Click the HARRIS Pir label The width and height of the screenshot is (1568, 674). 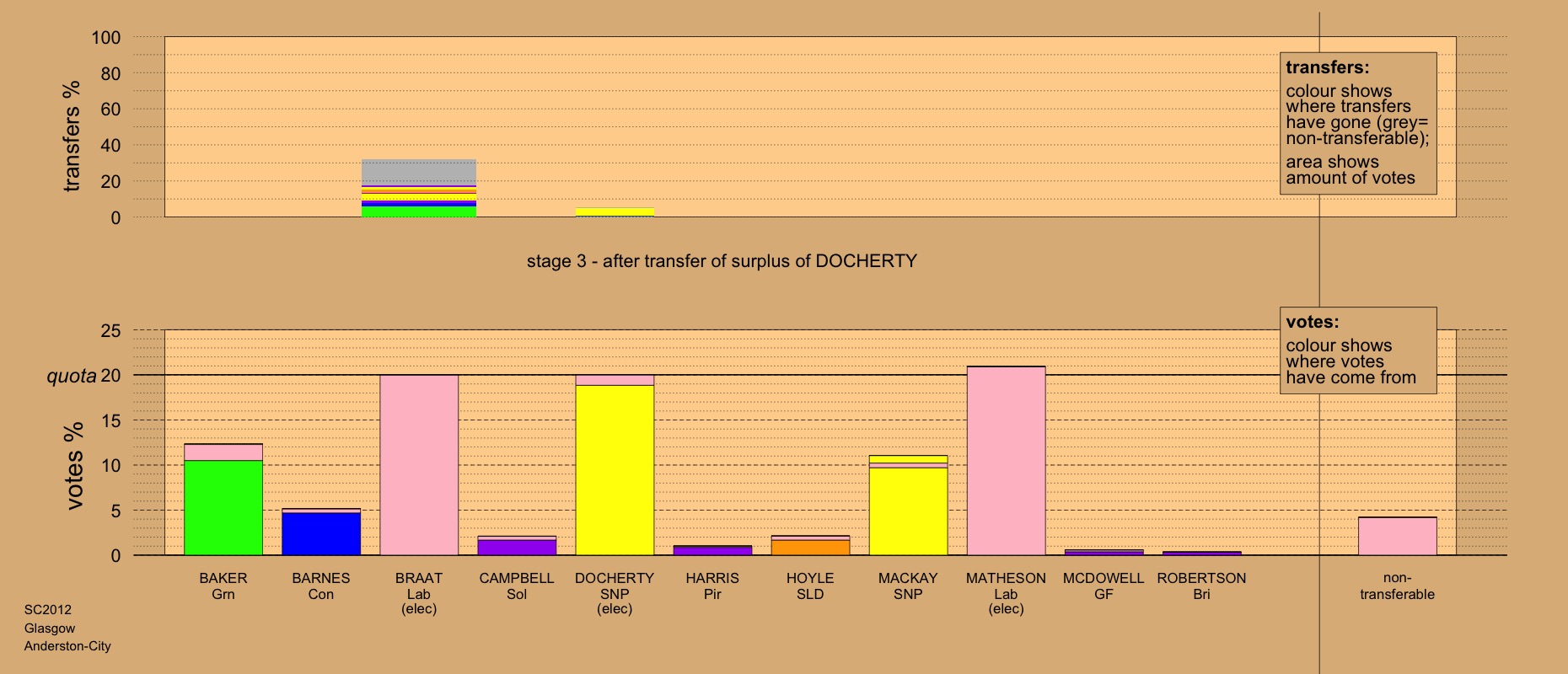click(x=712, y=586)
